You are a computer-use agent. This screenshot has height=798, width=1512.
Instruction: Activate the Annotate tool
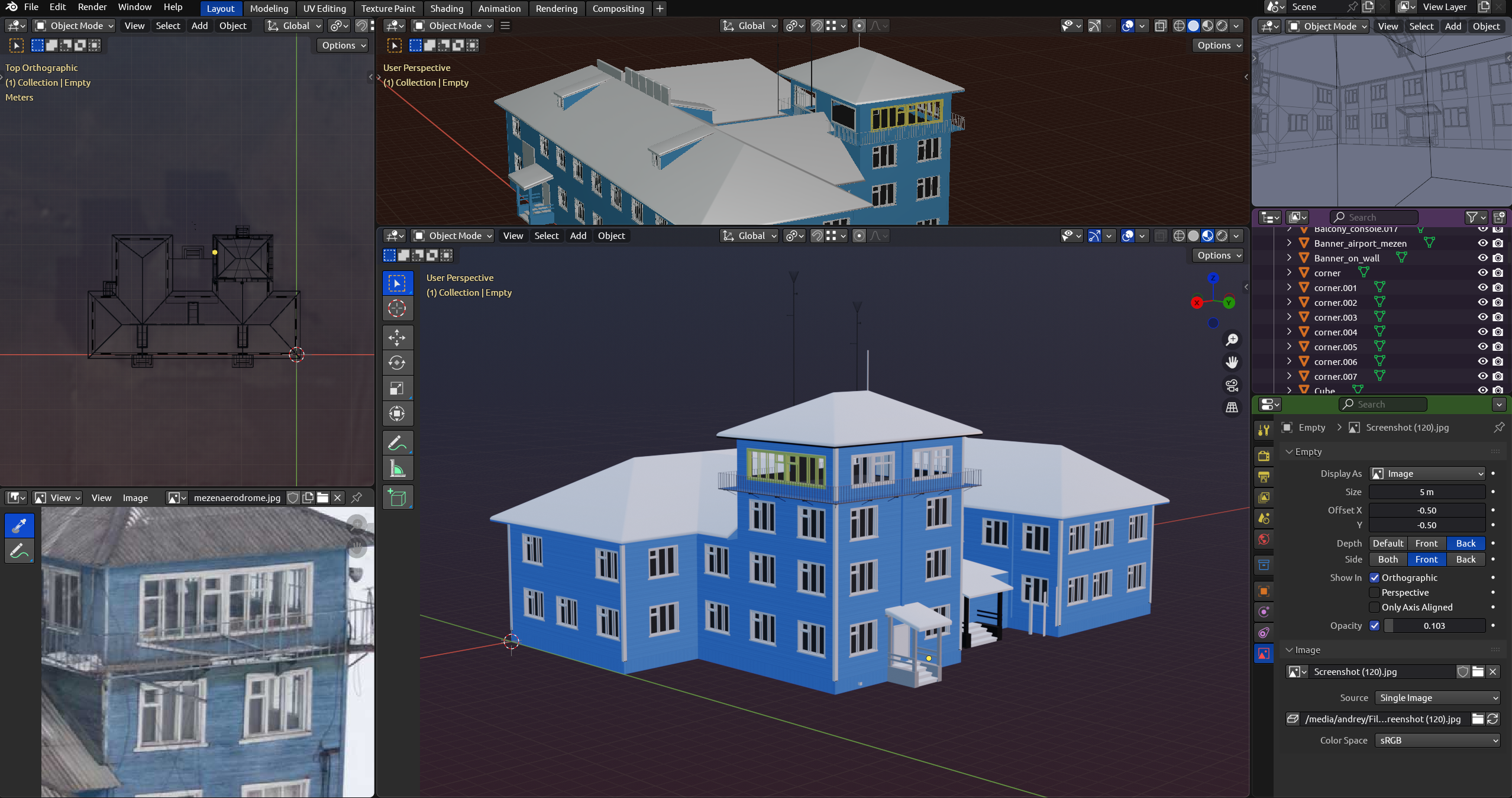397,443
